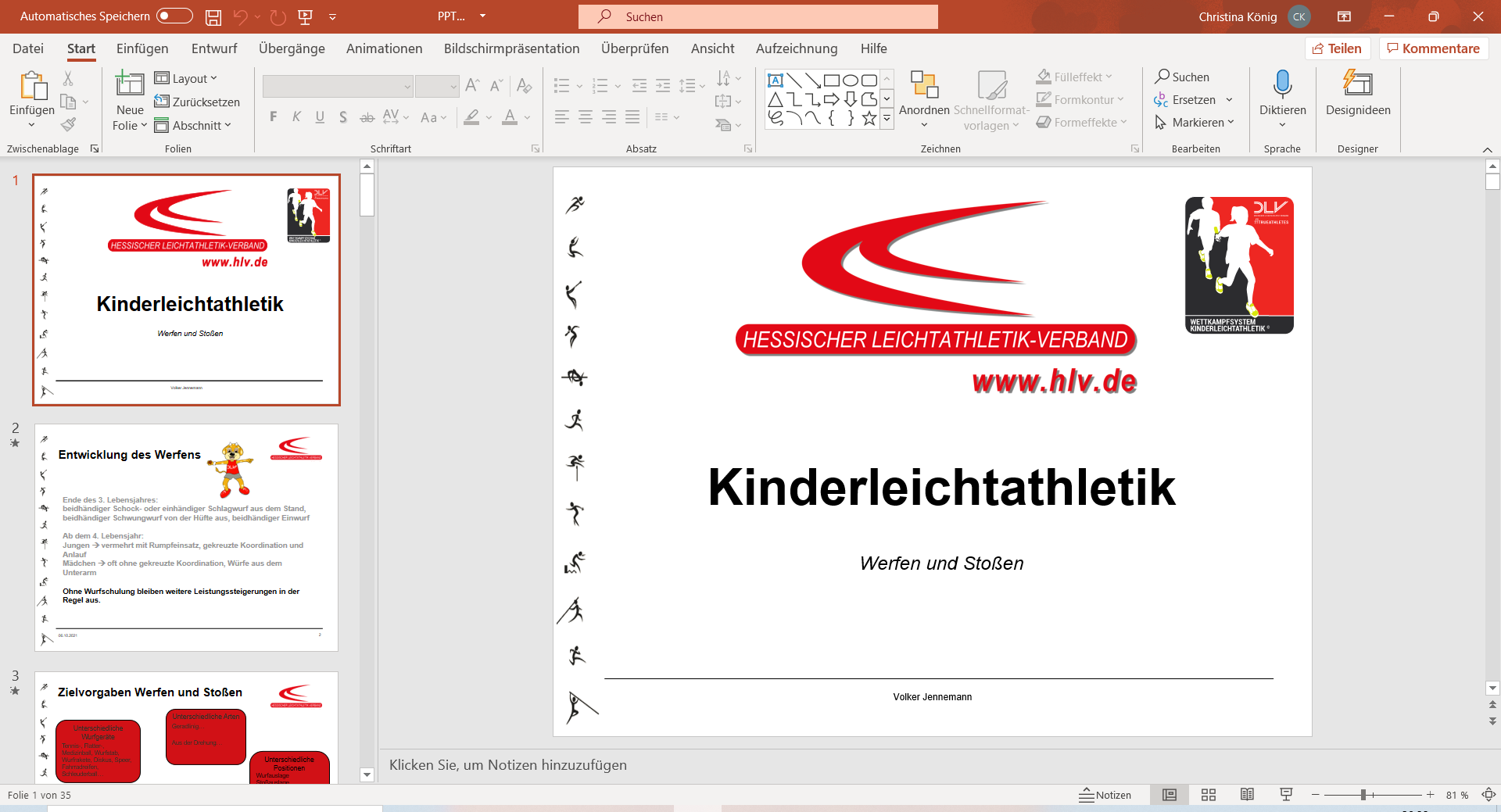Screen dimensions: 1501x812
Task: Switch to reading view icon
Action: pos(1247,795)
